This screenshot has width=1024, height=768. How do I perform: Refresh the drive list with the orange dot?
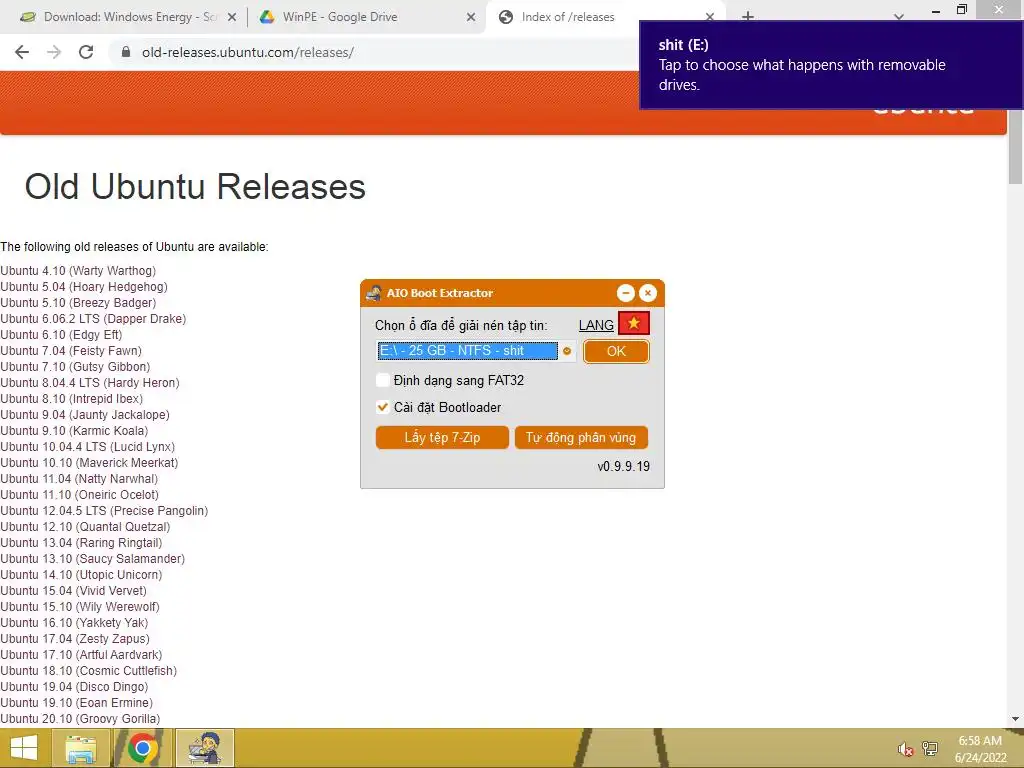tap(567, 351)
